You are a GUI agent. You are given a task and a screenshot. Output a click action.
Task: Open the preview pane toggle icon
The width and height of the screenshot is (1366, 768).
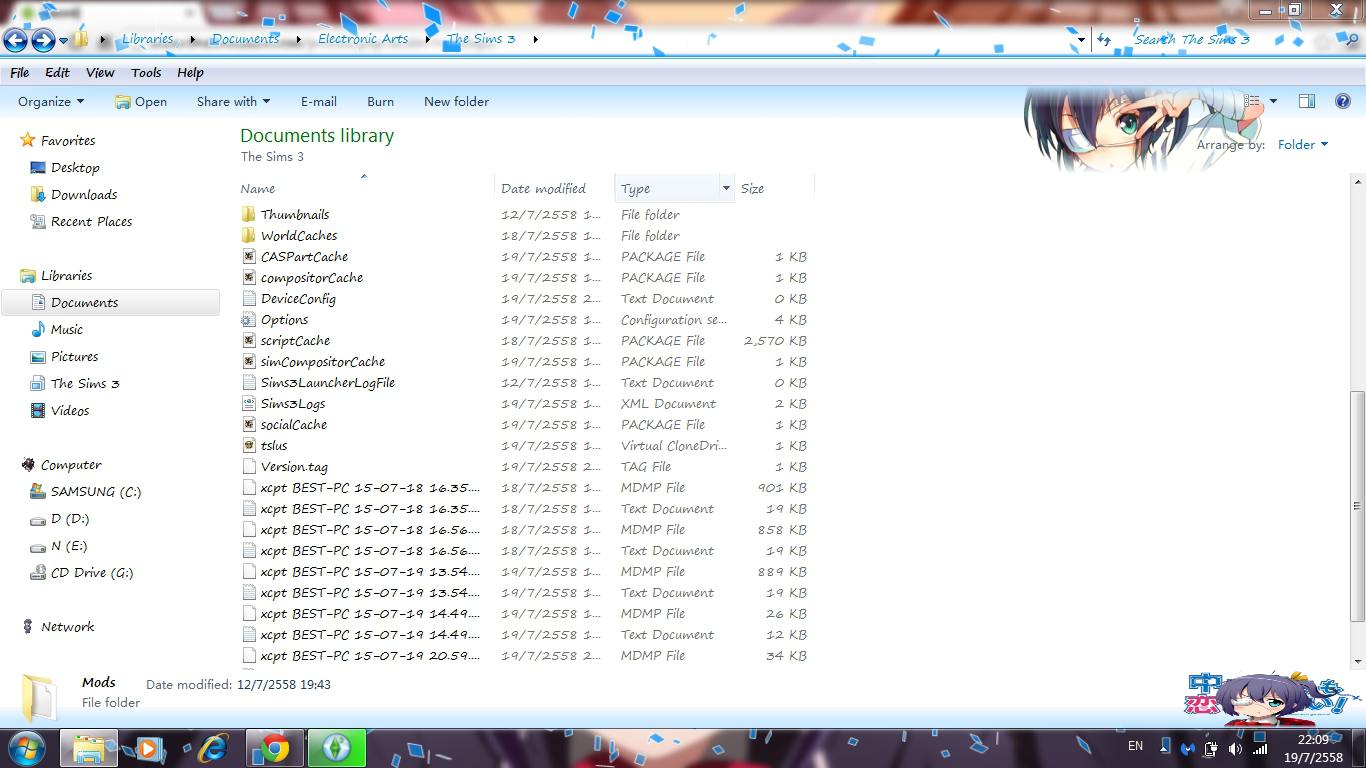[x=1306, y=101]
